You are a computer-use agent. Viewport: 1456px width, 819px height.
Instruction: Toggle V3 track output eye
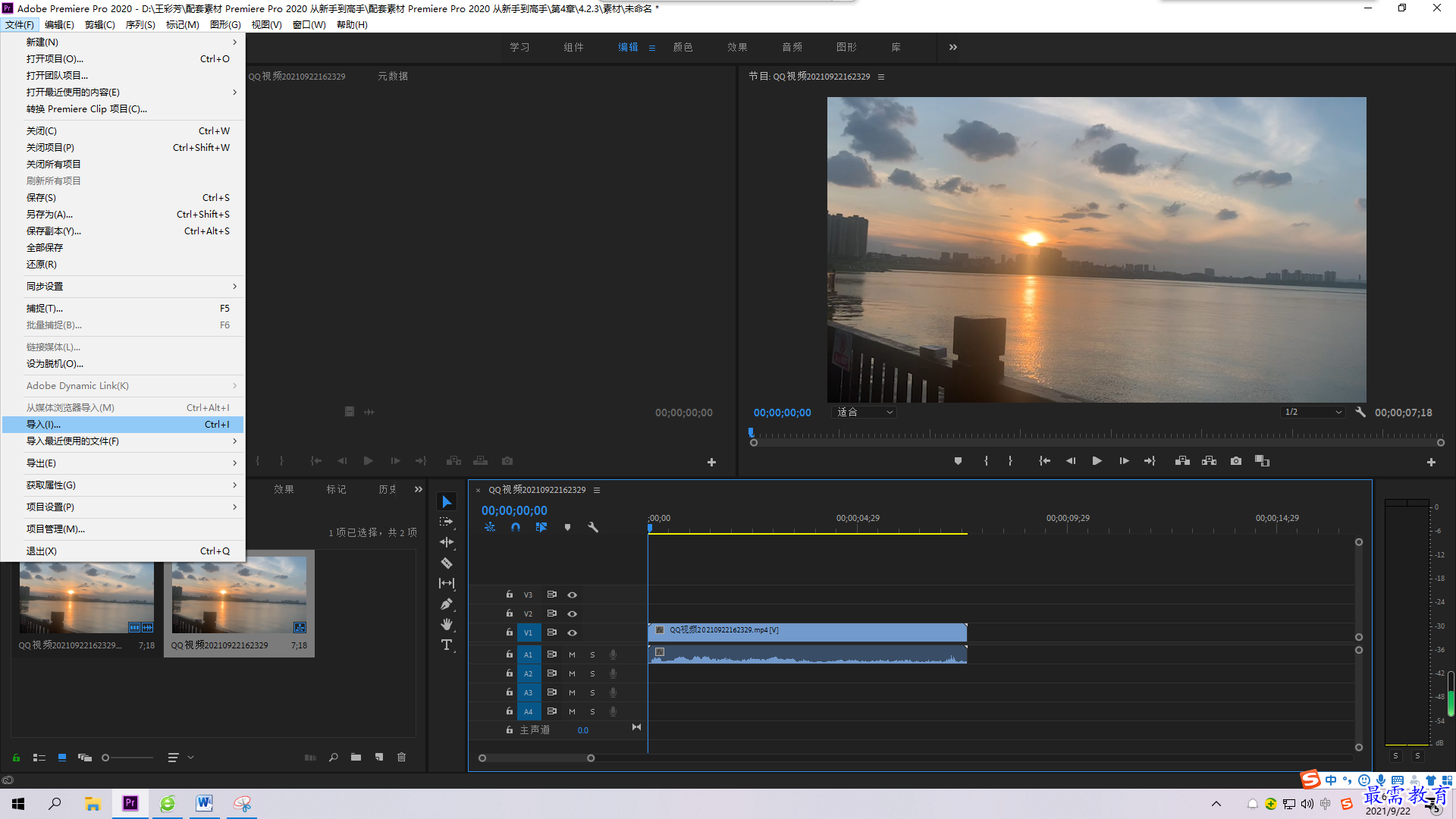pyautogui.click(x=573, y=595)
